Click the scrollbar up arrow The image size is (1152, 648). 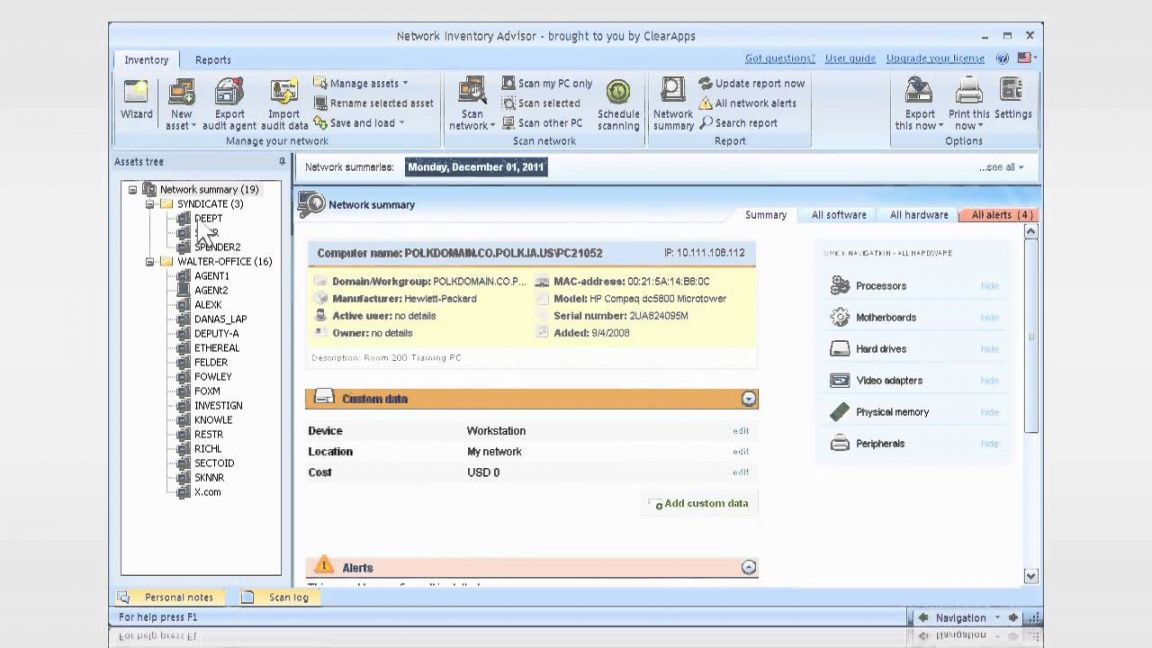point(1031,231)
